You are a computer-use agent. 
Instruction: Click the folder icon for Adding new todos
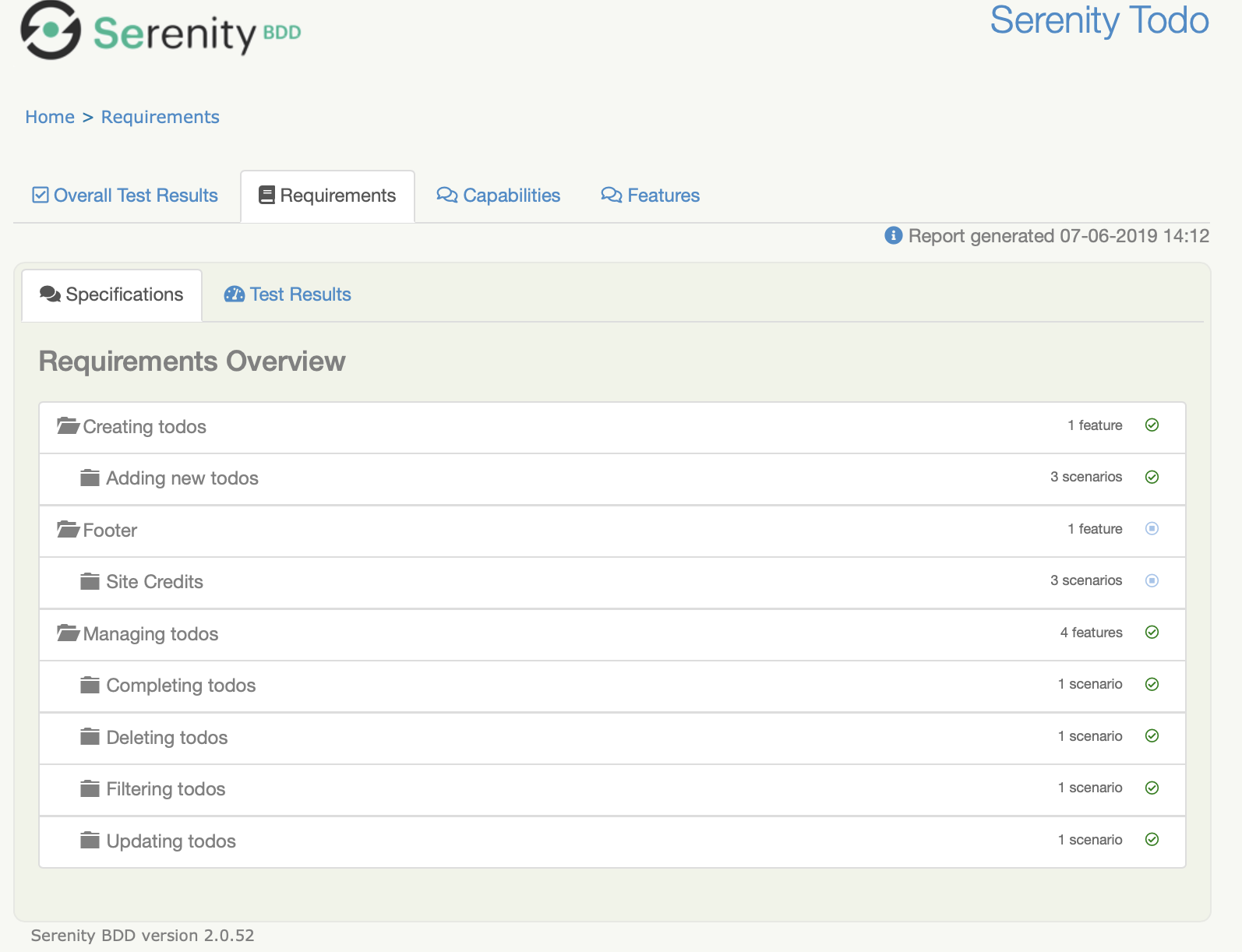[90, 478]
